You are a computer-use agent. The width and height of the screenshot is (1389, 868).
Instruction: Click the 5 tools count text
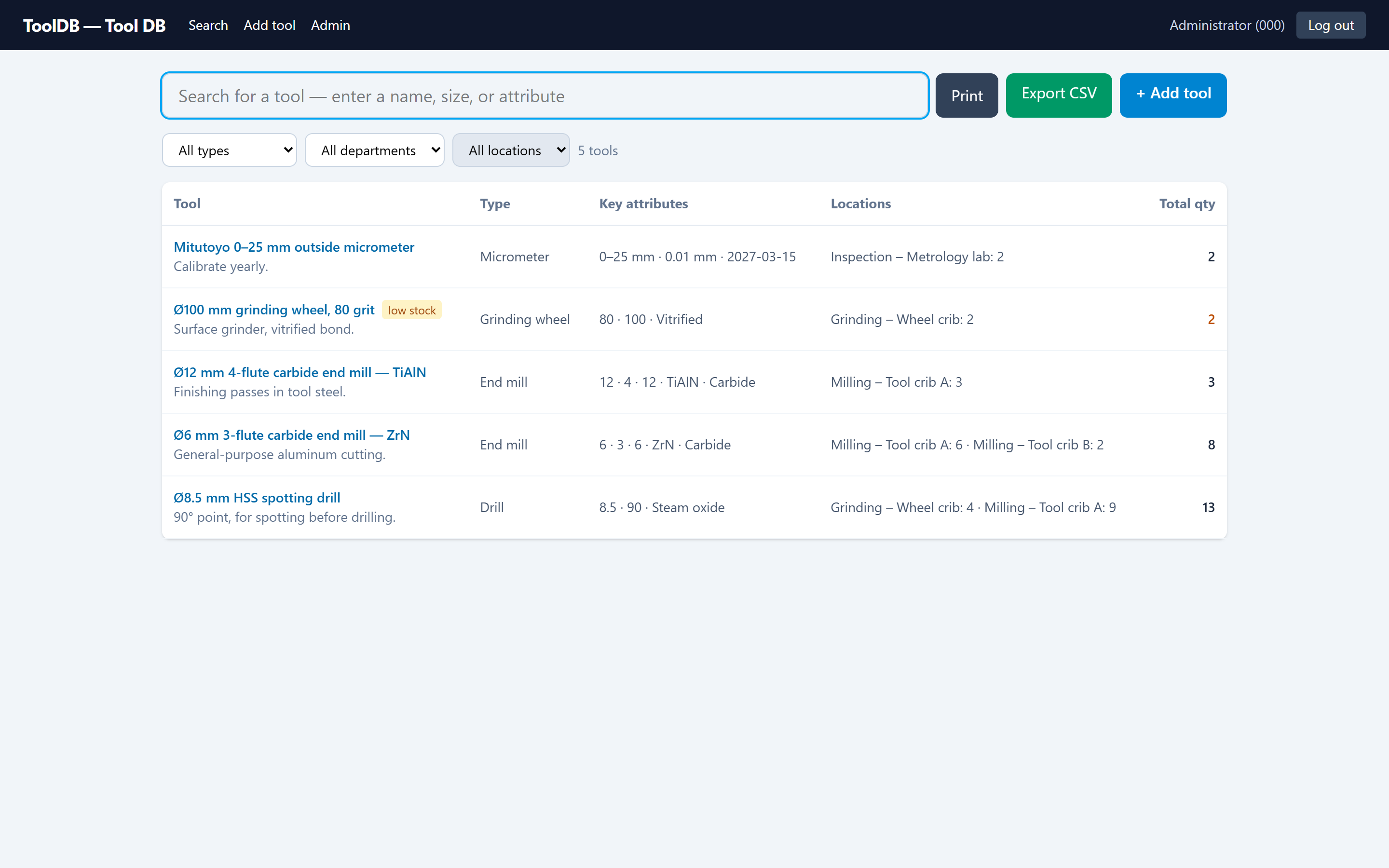[598, 150]
